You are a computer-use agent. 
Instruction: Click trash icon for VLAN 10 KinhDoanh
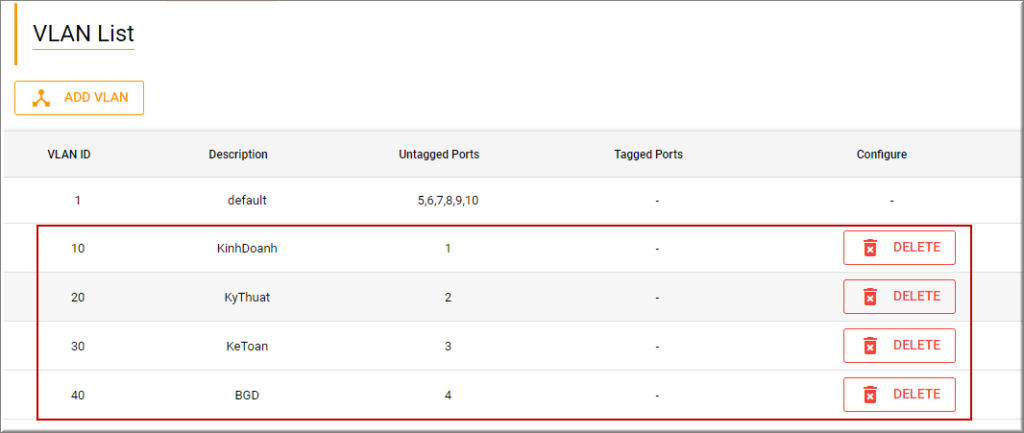click(870, 248)
